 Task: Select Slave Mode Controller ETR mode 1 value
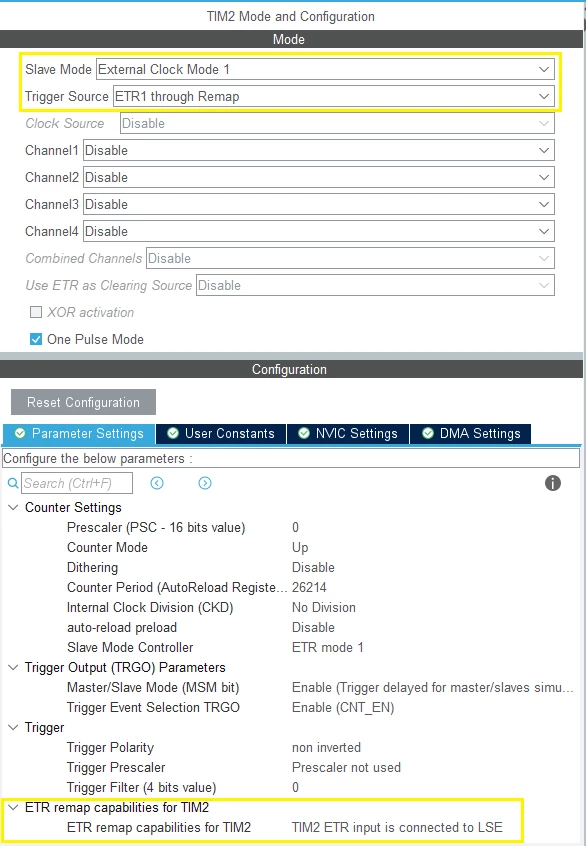pos(328,647)
